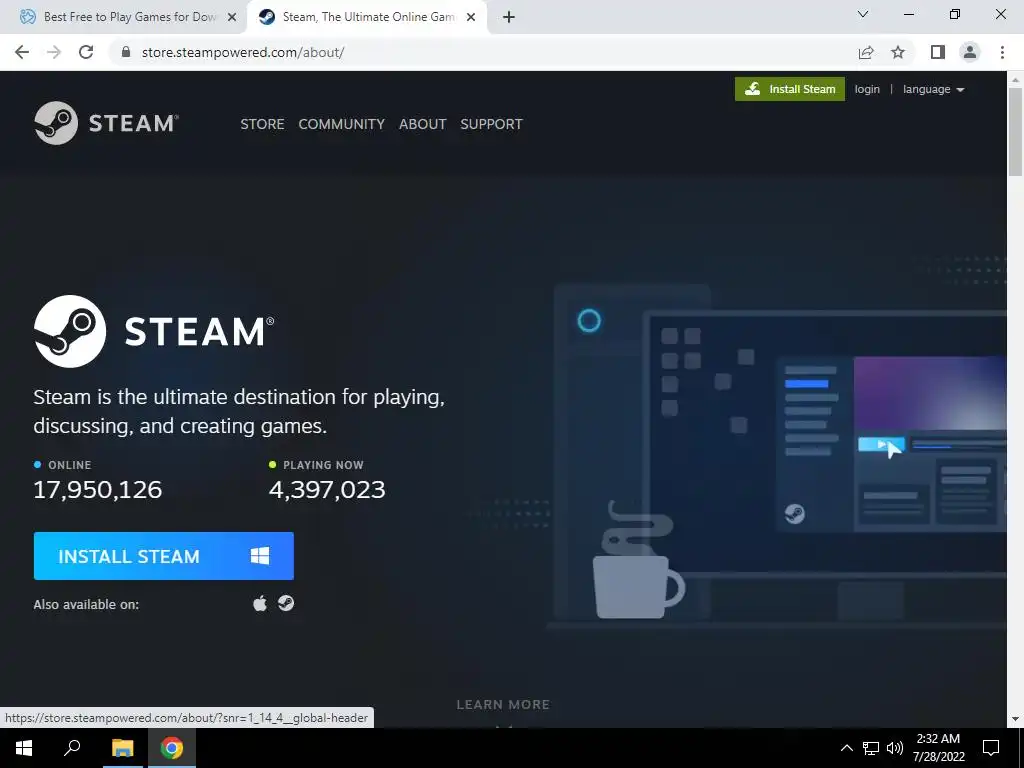Click the PLAYING NOW count 4,397,023
The width and height of the screenshot is (1024, 768).
[x=327, y=490]
